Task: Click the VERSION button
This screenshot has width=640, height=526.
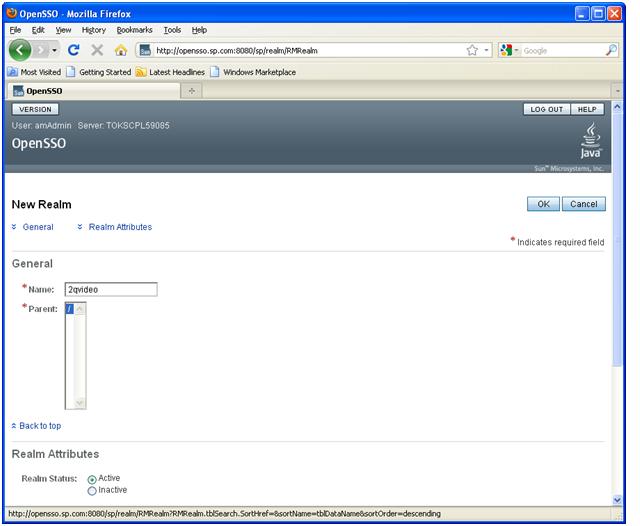Action: (35, 109)
